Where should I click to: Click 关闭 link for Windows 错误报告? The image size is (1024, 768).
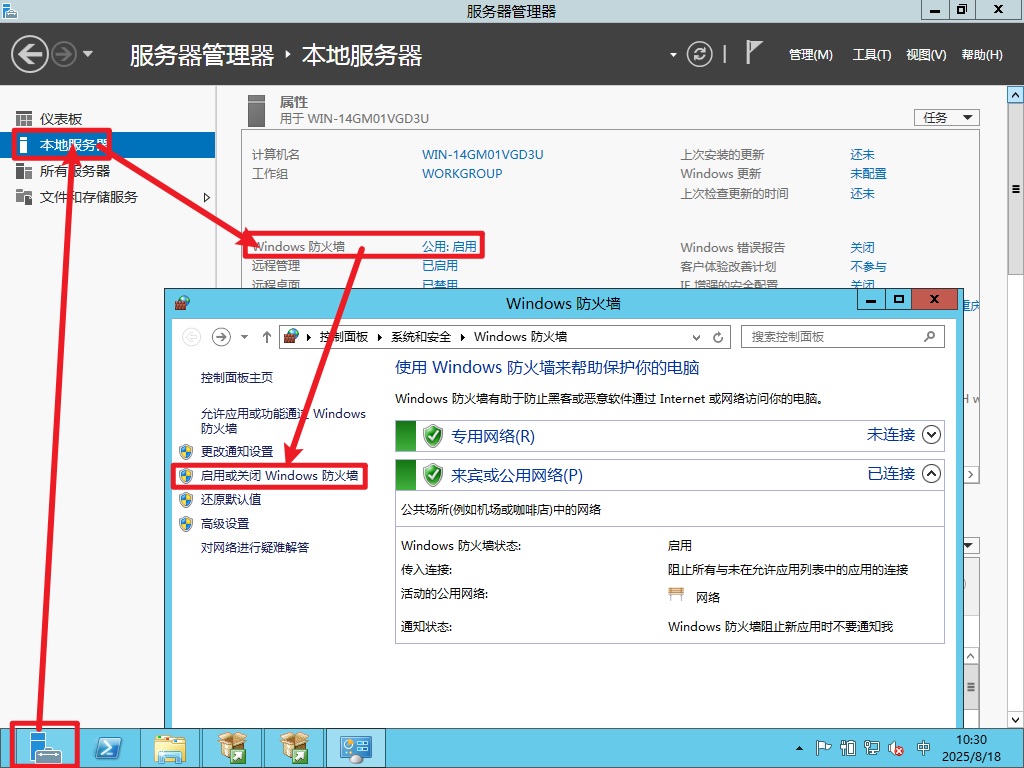[x=862, y=248]
